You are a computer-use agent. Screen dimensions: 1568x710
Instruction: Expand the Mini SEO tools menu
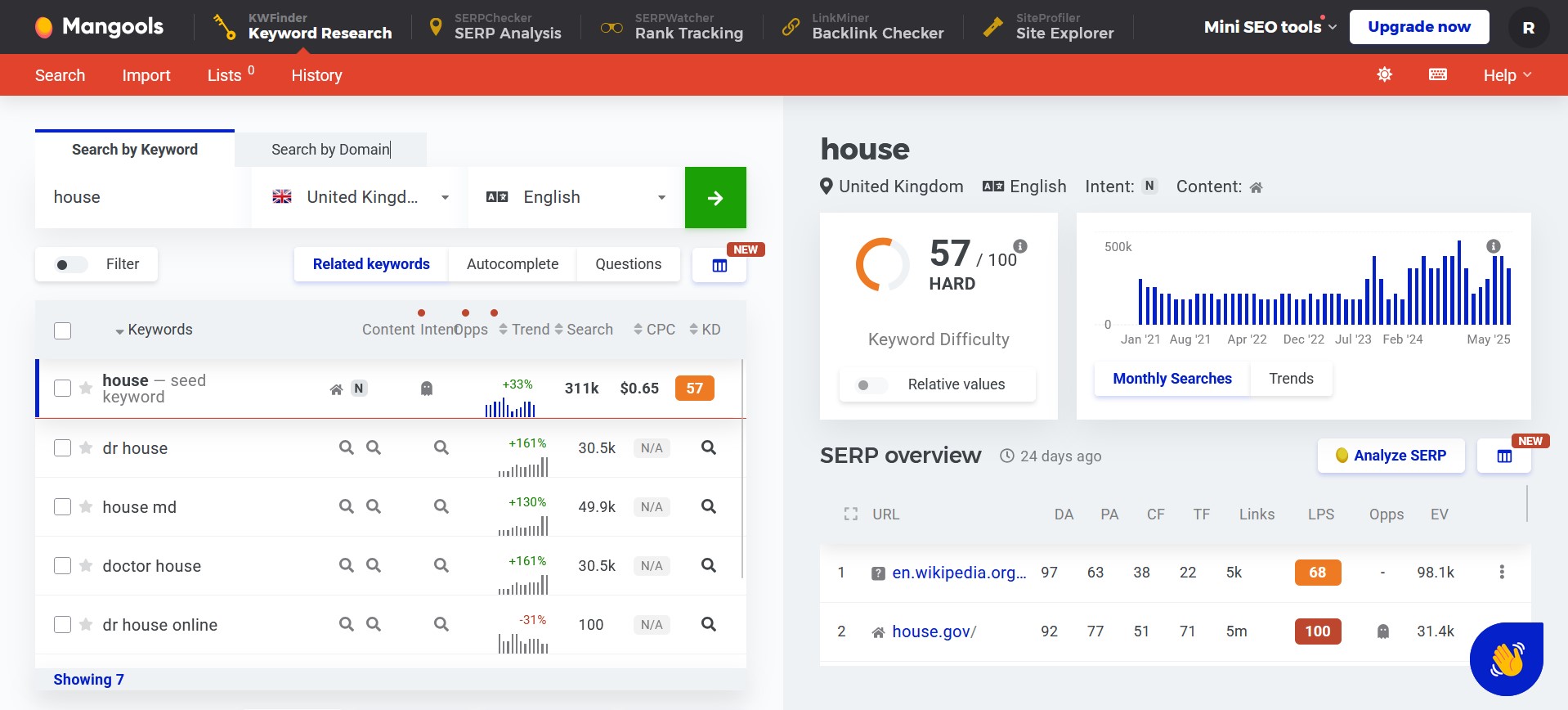point(1270,27)
